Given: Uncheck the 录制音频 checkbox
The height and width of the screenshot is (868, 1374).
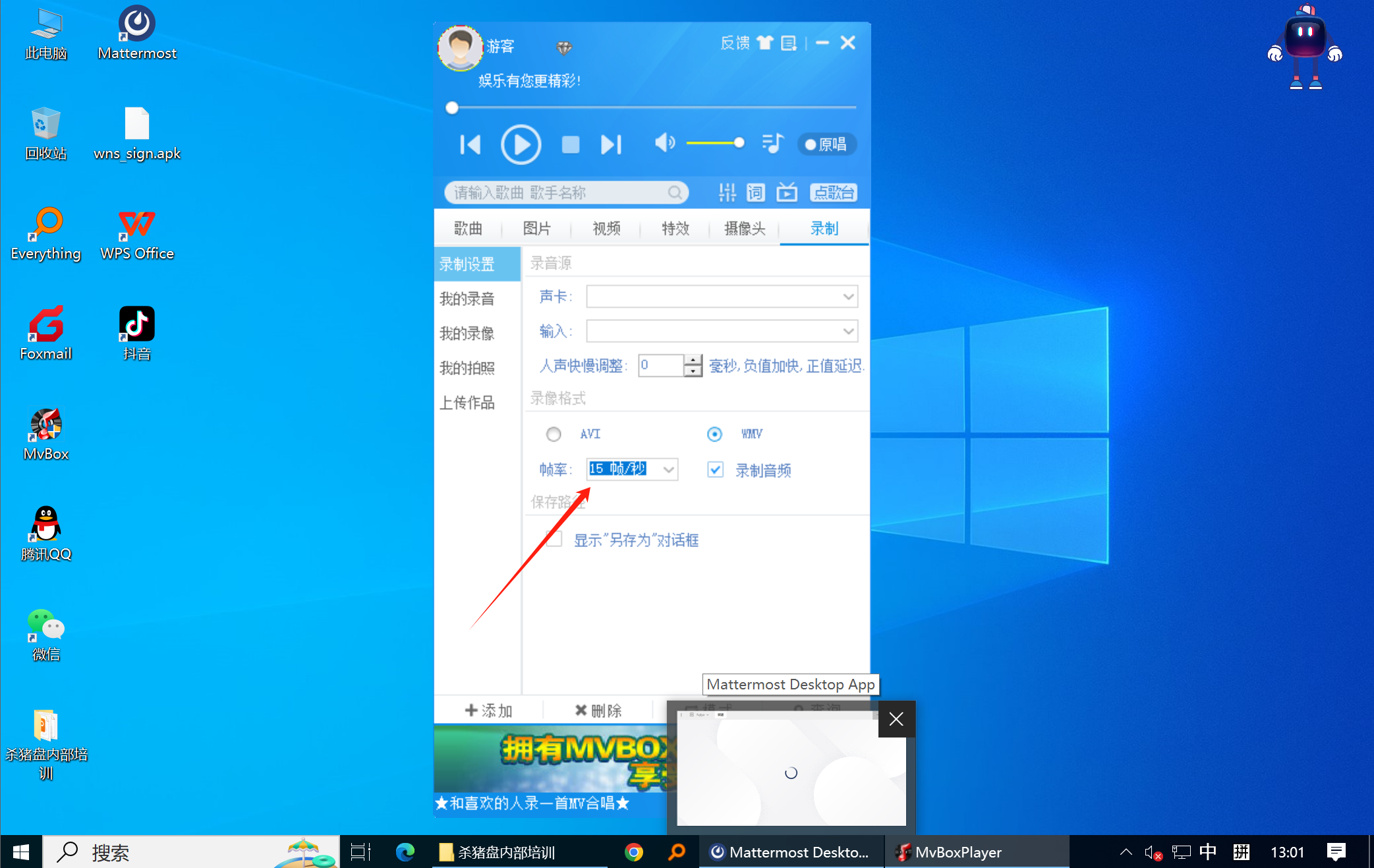Looking at the screenshot, I should pyautogui.click(x=715, y=470).
